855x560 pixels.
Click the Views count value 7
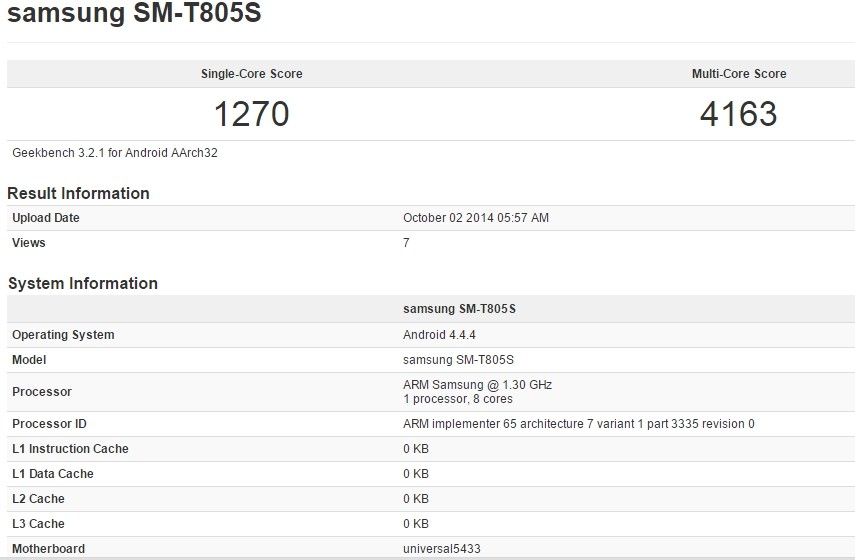[406, 243]
